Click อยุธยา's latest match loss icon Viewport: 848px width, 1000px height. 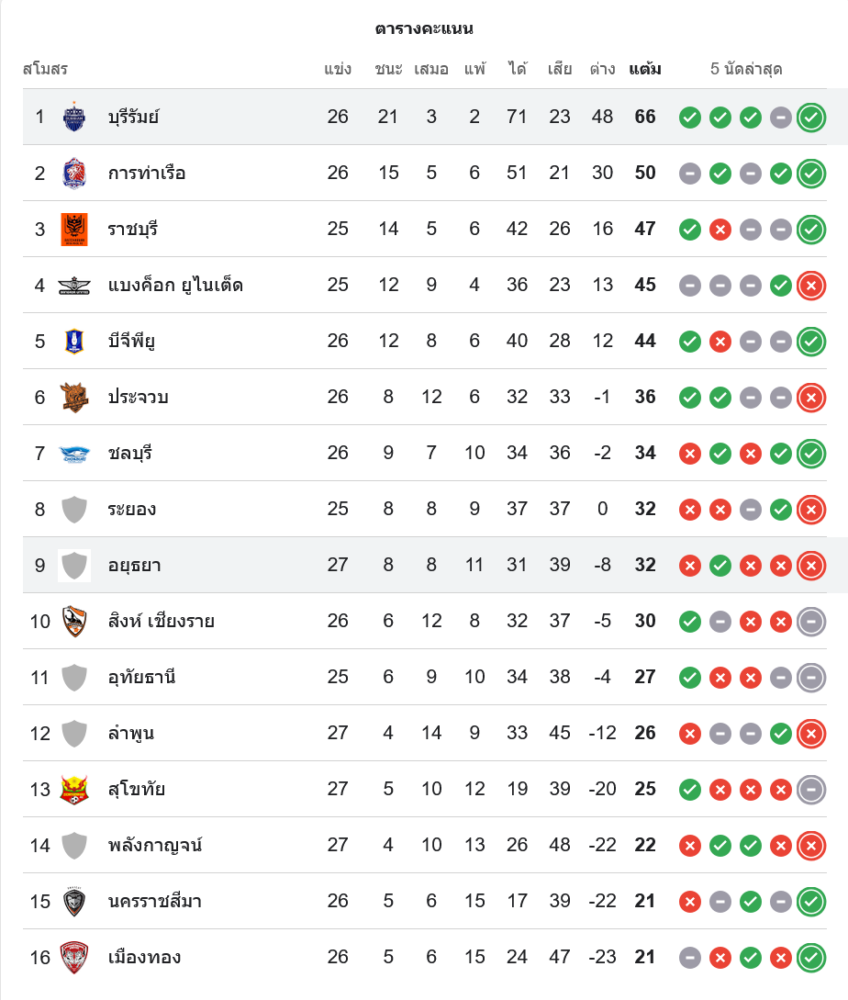click(x=811, y=565)
